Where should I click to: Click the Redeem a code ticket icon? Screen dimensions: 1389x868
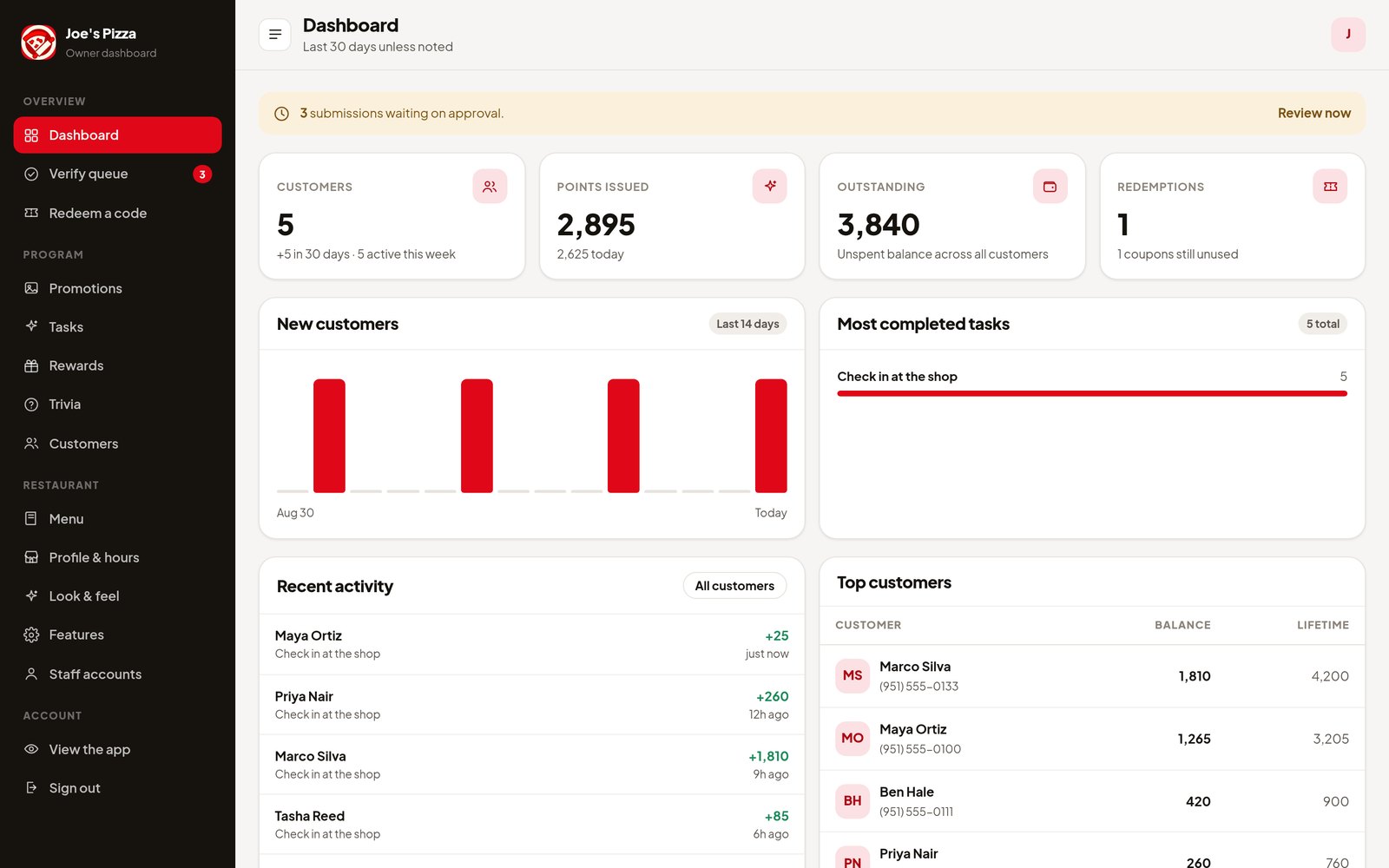(31, 213)
